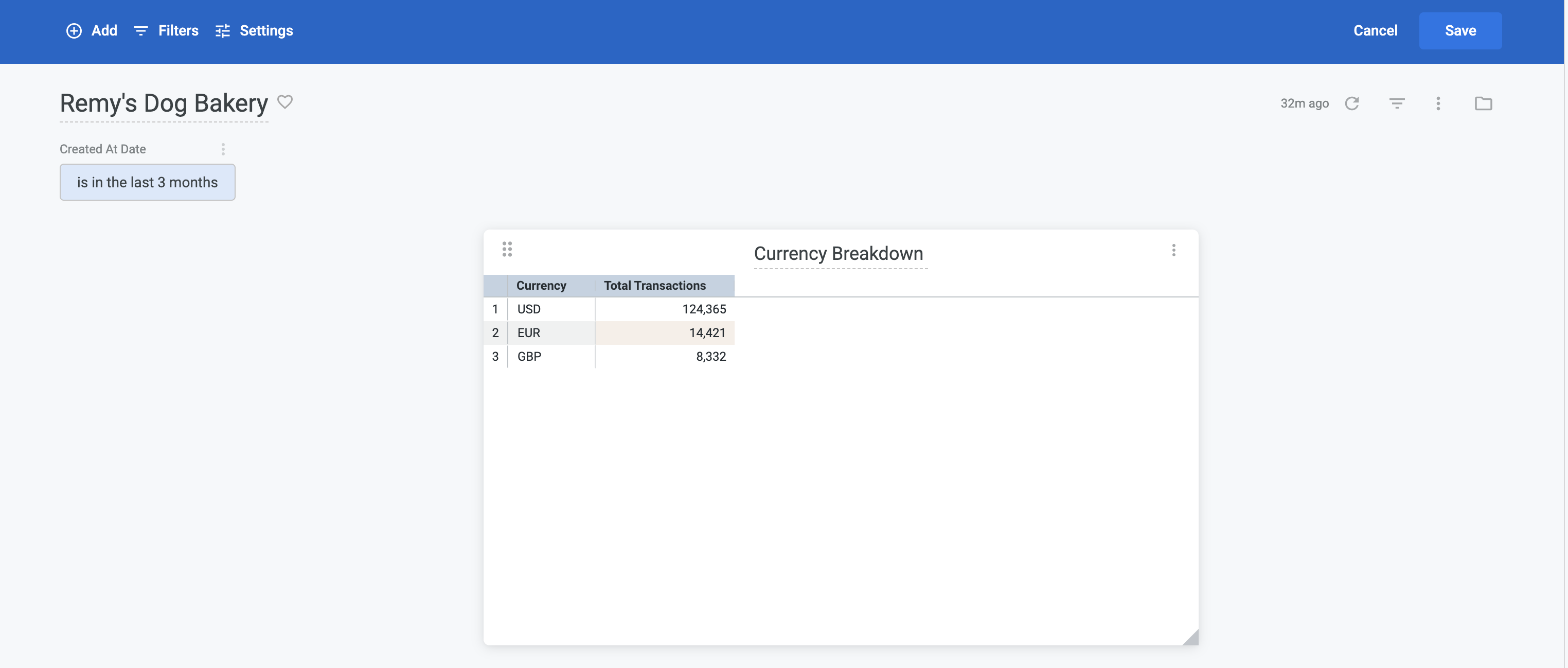Select the EUR row value 14,421
Viewport: 1568px width, 668px height.
point(706,332)
